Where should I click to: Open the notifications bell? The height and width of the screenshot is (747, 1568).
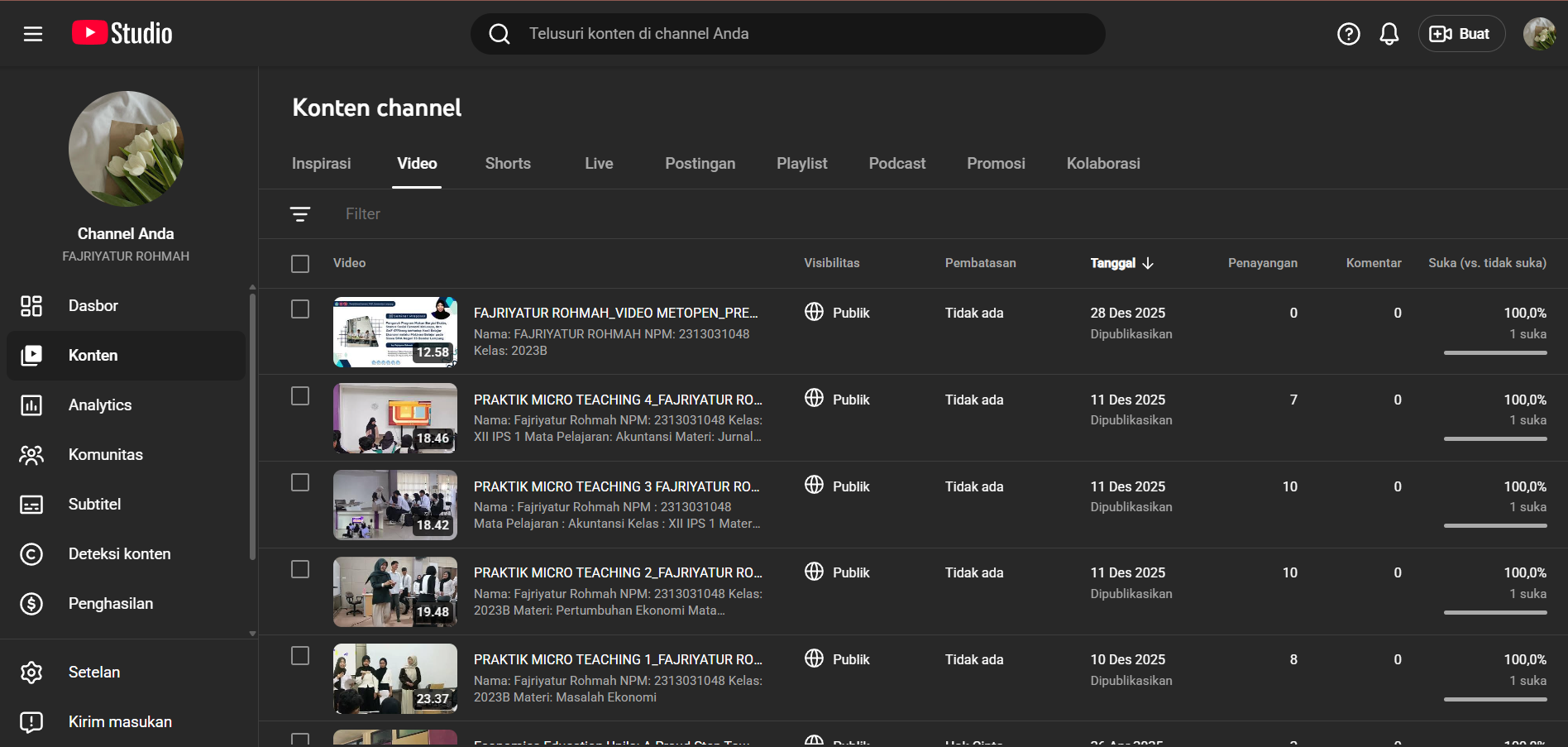[1389, 34]
